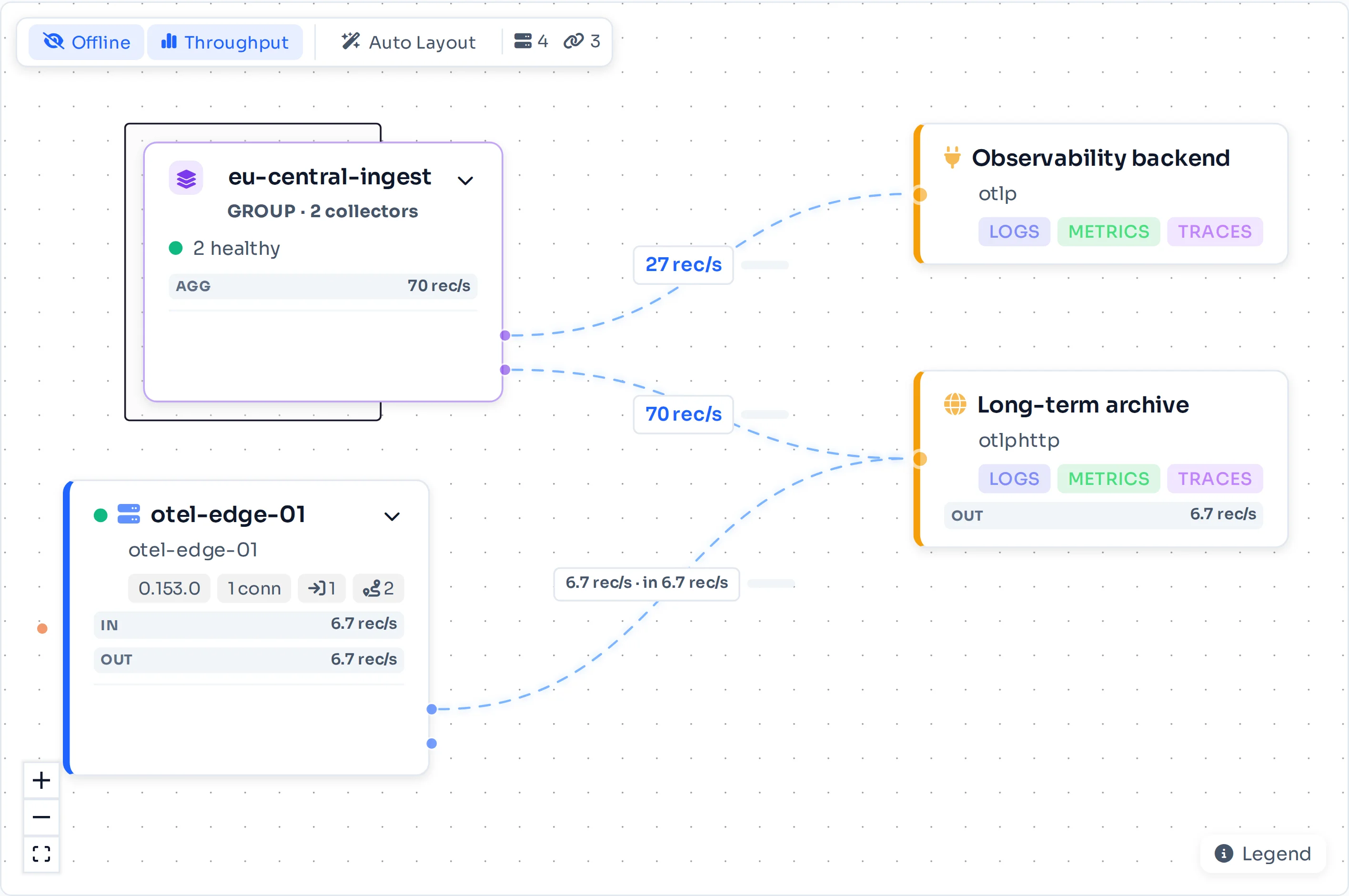Click the TRACES tag on Observability backend
Screen dimensions: 1349x896
click(1215, 232)
